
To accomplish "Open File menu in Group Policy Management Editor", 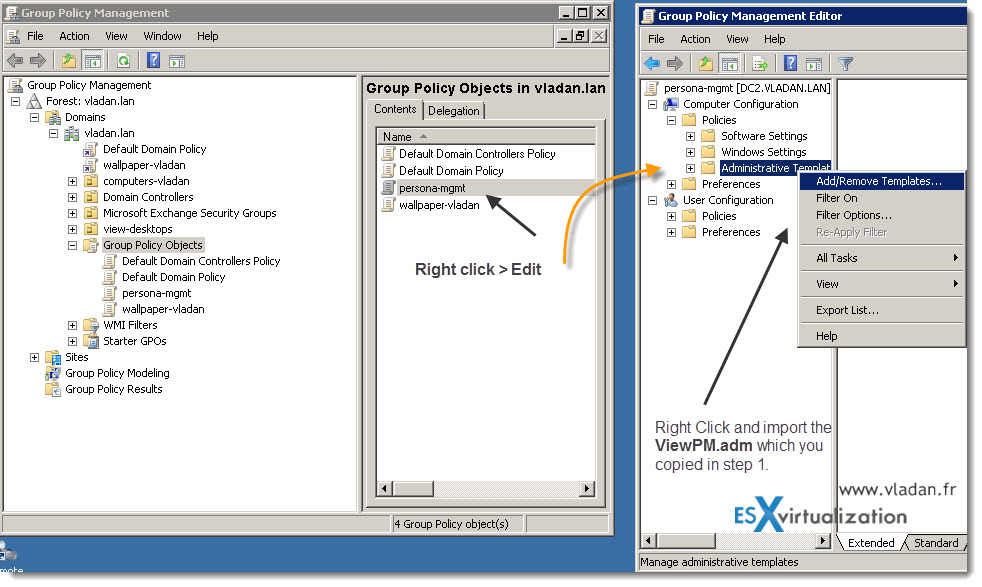I will point(656,39).
